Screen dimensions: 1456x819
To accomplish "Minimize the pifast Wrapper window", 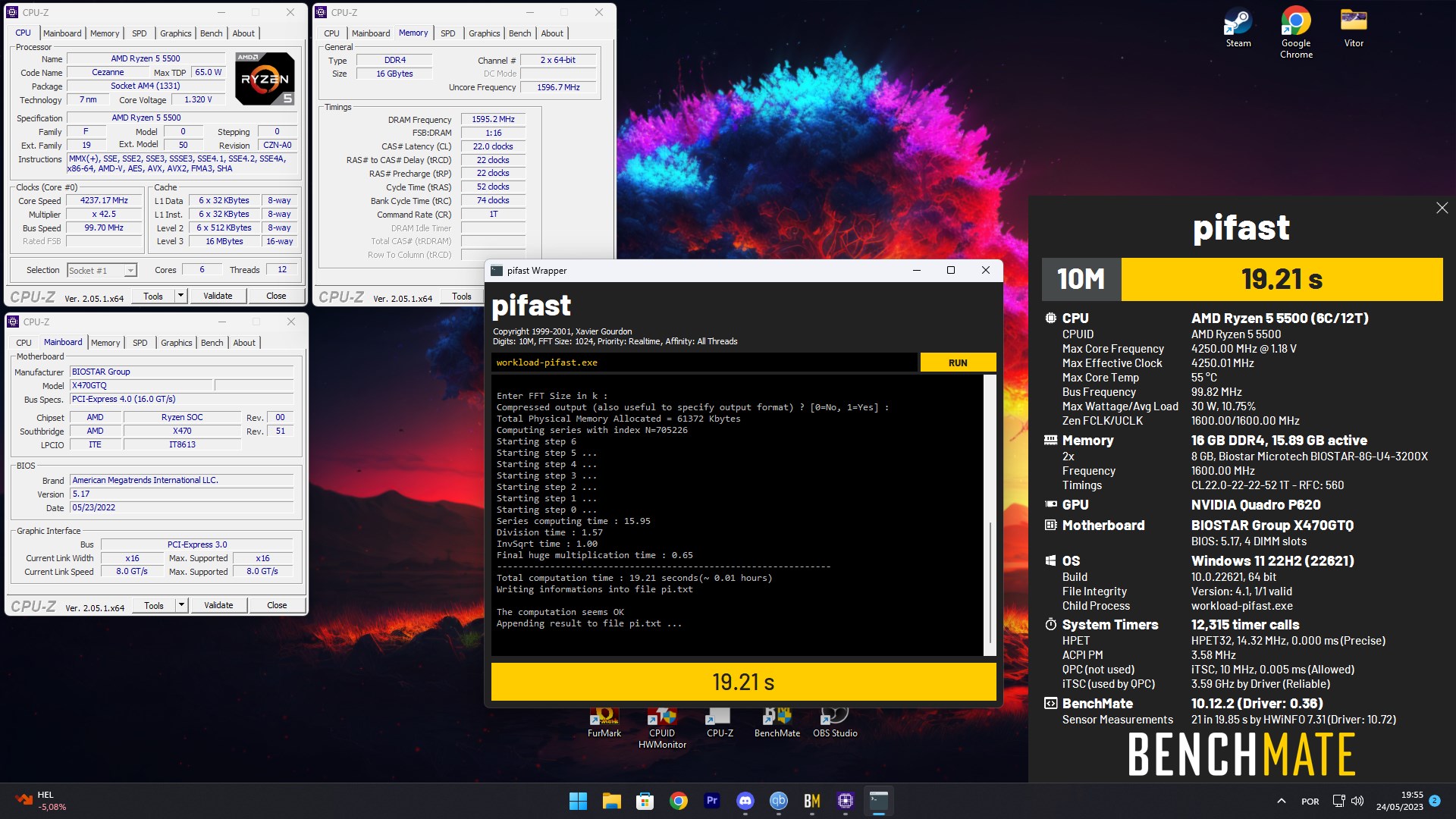I will point(916,271).
